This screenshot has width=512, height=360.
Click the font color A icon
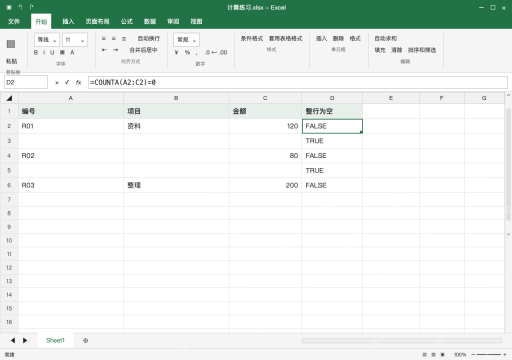point(72,52)
